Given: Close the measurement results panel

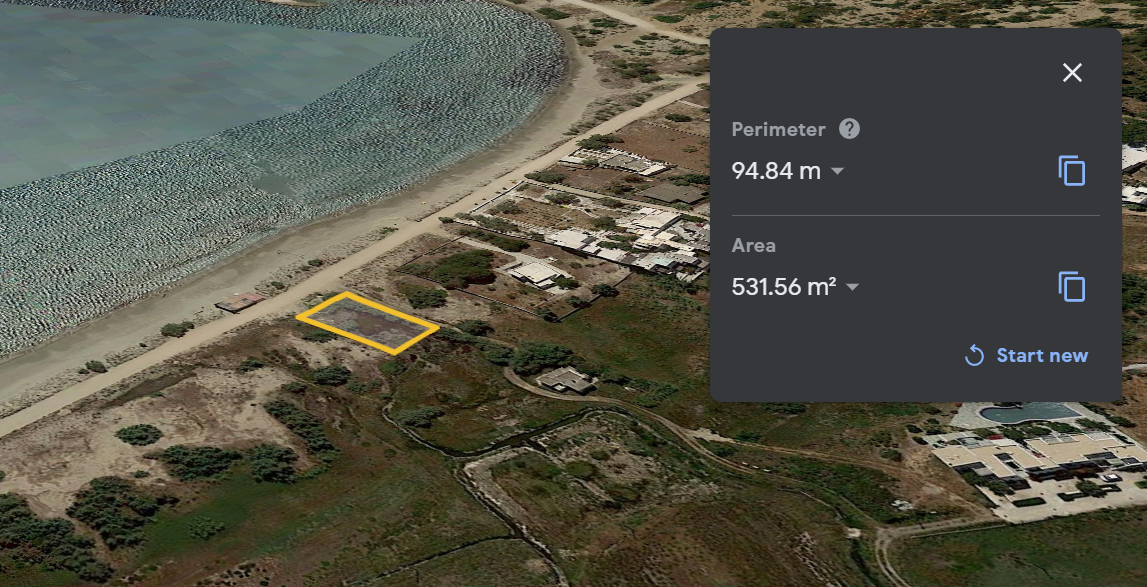Looking at the screenshot, I should [x=1072, y=72].
